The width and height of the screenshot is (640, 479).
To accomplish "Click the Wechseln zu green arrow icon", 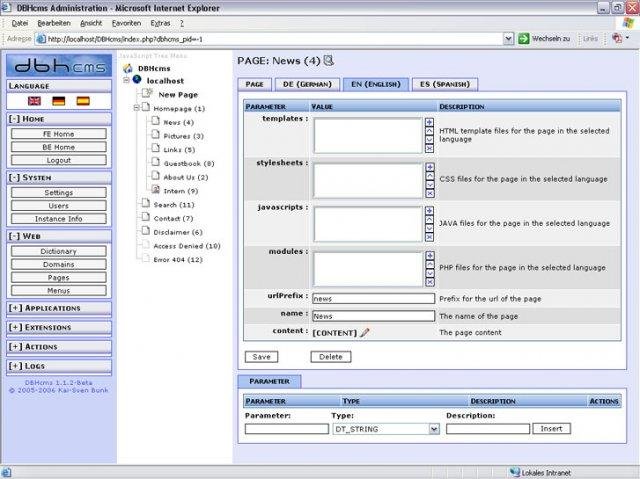I will pyautogui.click(x=524, y=39).
